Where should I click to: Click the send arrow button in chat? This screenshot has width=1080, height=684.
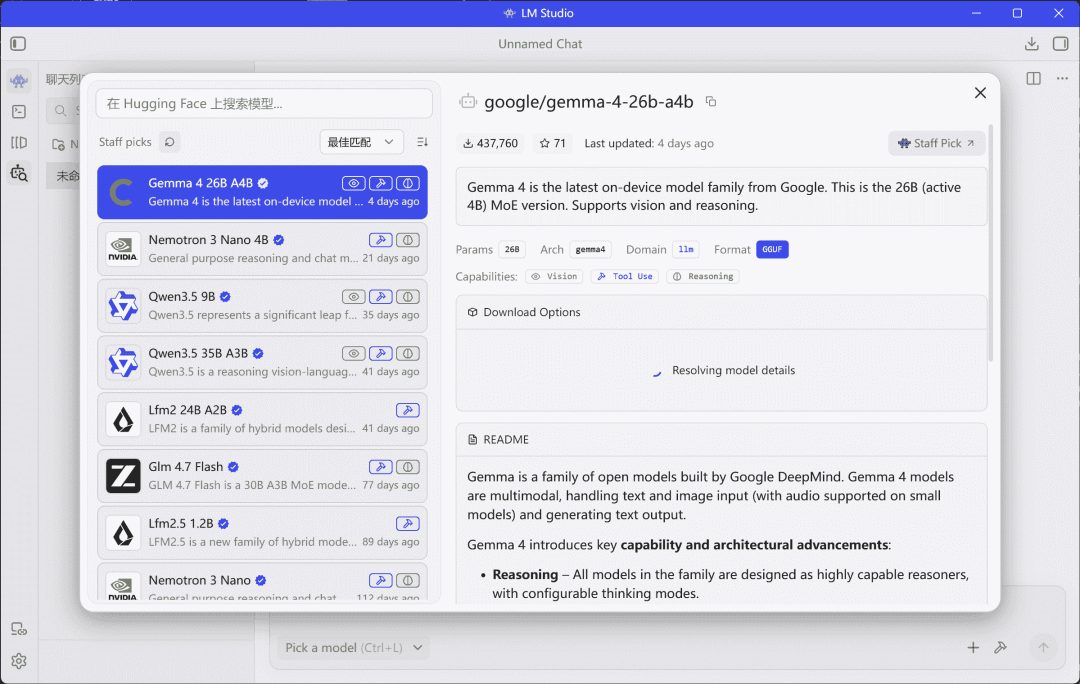point(1043,647)
